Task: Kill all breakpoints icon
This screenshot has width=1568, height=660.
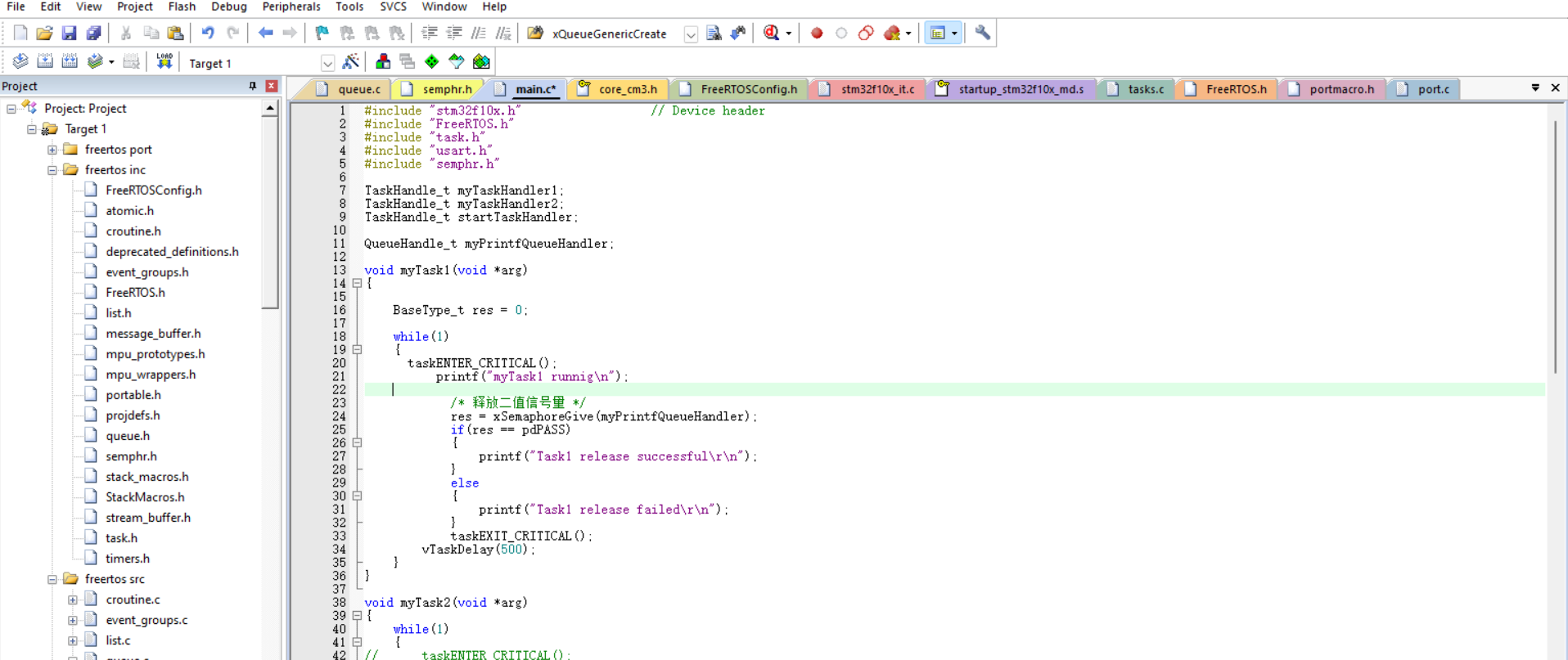Action: point(892,34)
